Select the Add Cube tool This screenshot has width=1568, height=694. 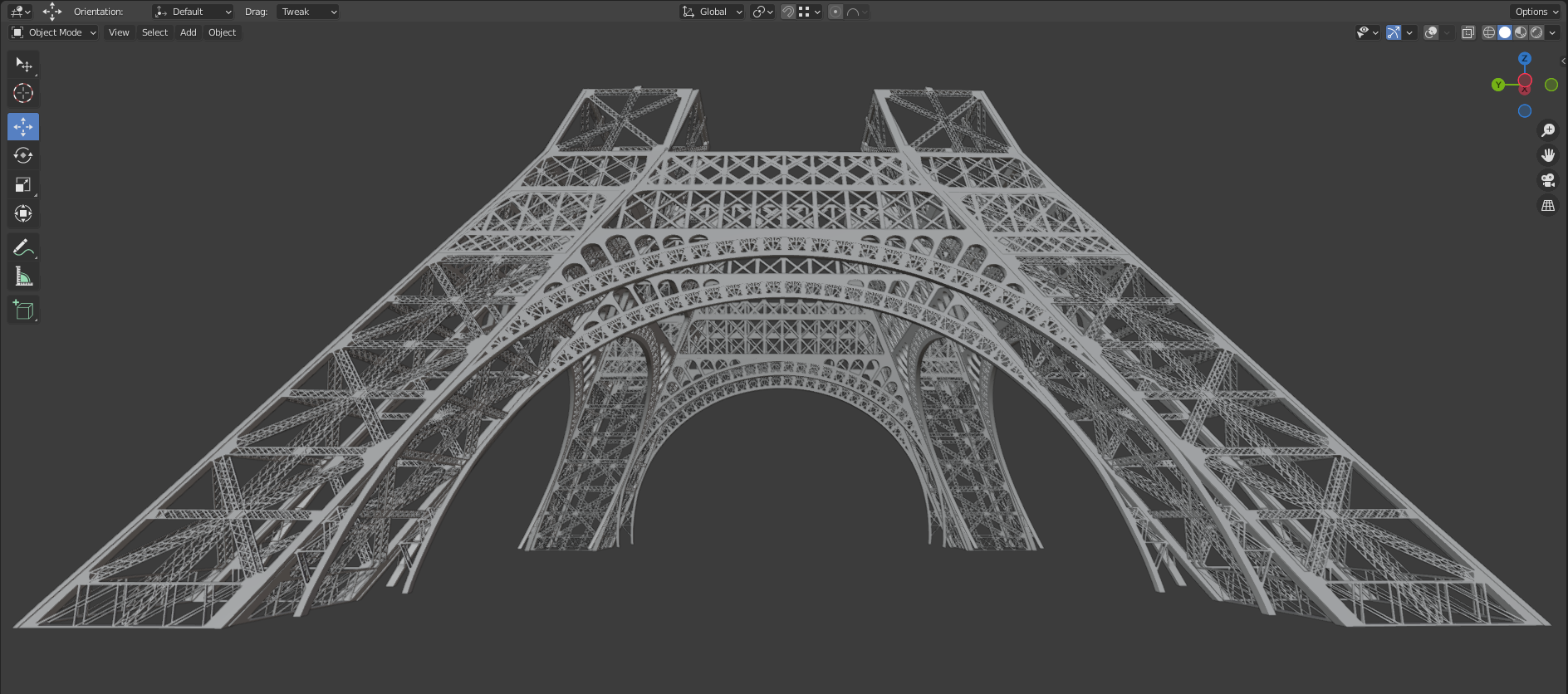23,310
